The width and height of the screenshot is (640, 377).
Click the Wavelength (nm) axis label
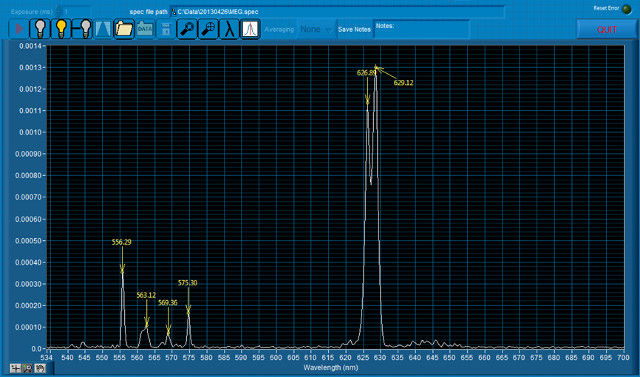point(331,368)
